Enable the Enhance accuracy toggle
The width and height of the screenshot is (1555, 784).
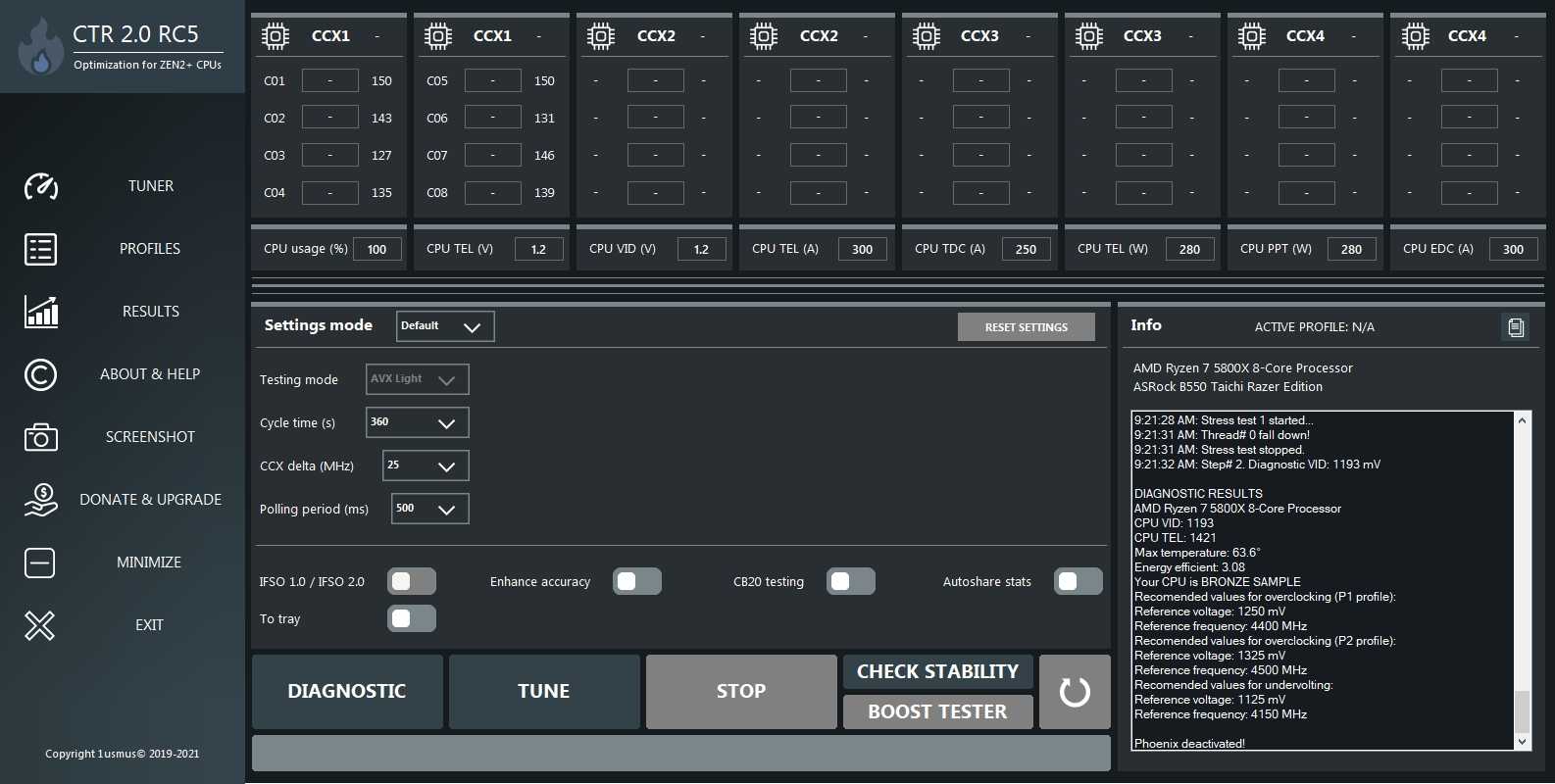click(637, 582)
